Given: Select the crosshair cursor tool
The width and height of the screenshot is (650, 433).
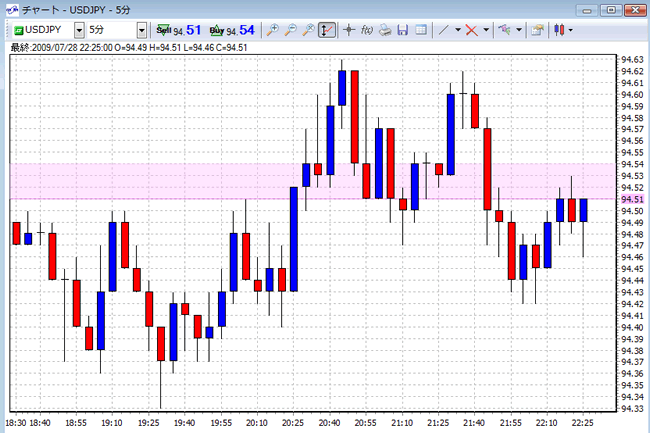Looking at the screenshot, I should coord(349,30).
